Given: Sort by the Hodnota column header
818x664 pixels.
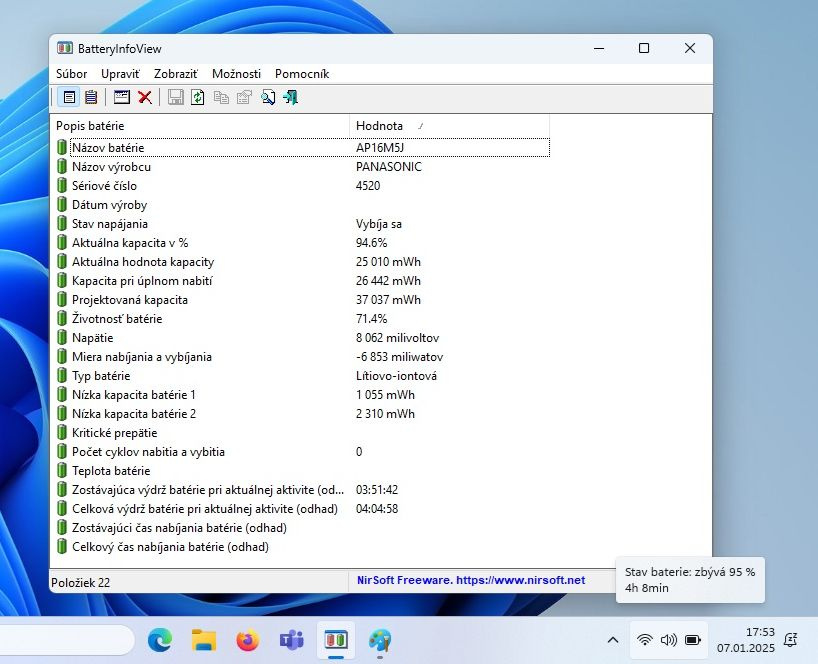Looking at the screenshot, I should click(449, 126).
